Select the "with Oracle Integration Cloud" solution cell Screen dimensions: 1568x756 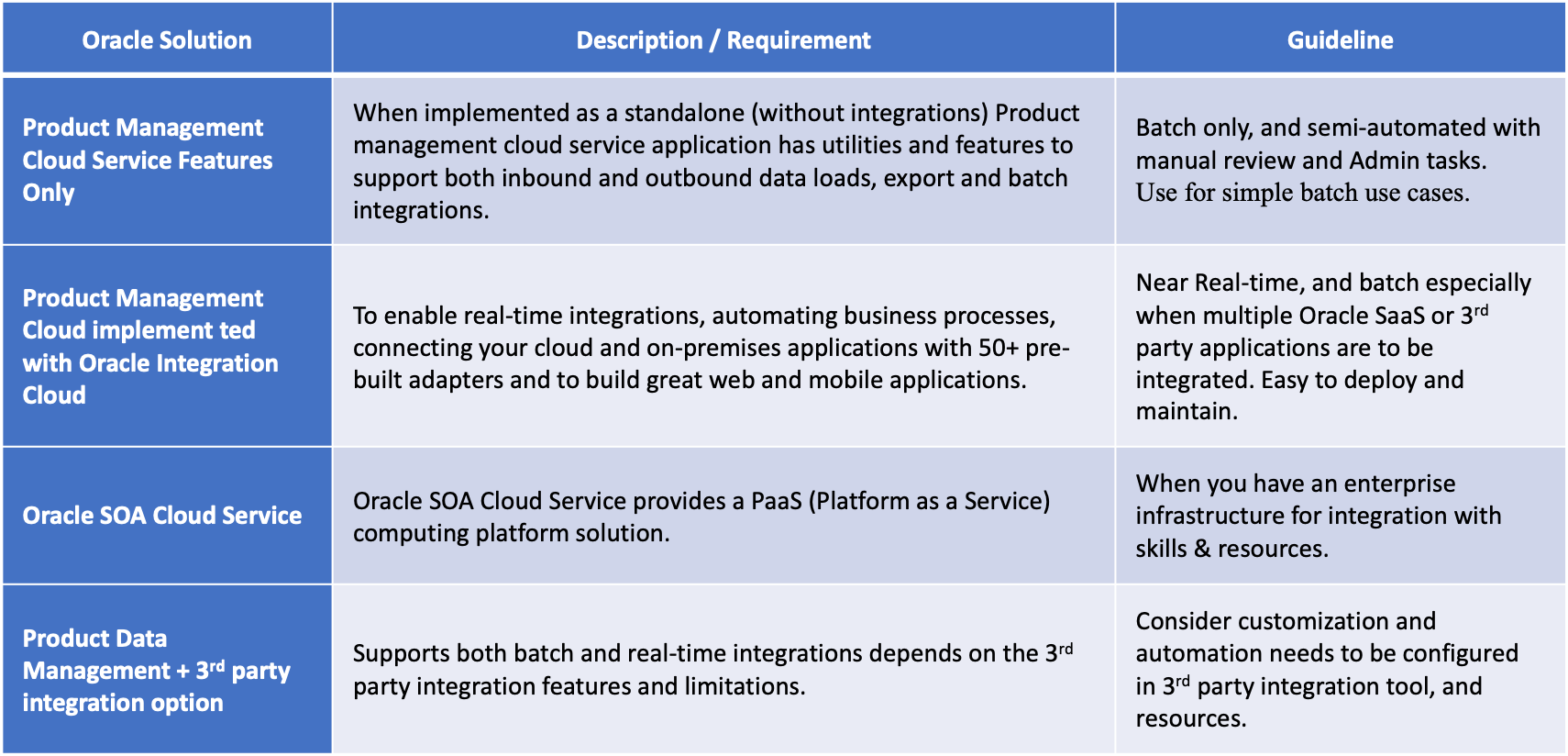(x=167, y=346)
